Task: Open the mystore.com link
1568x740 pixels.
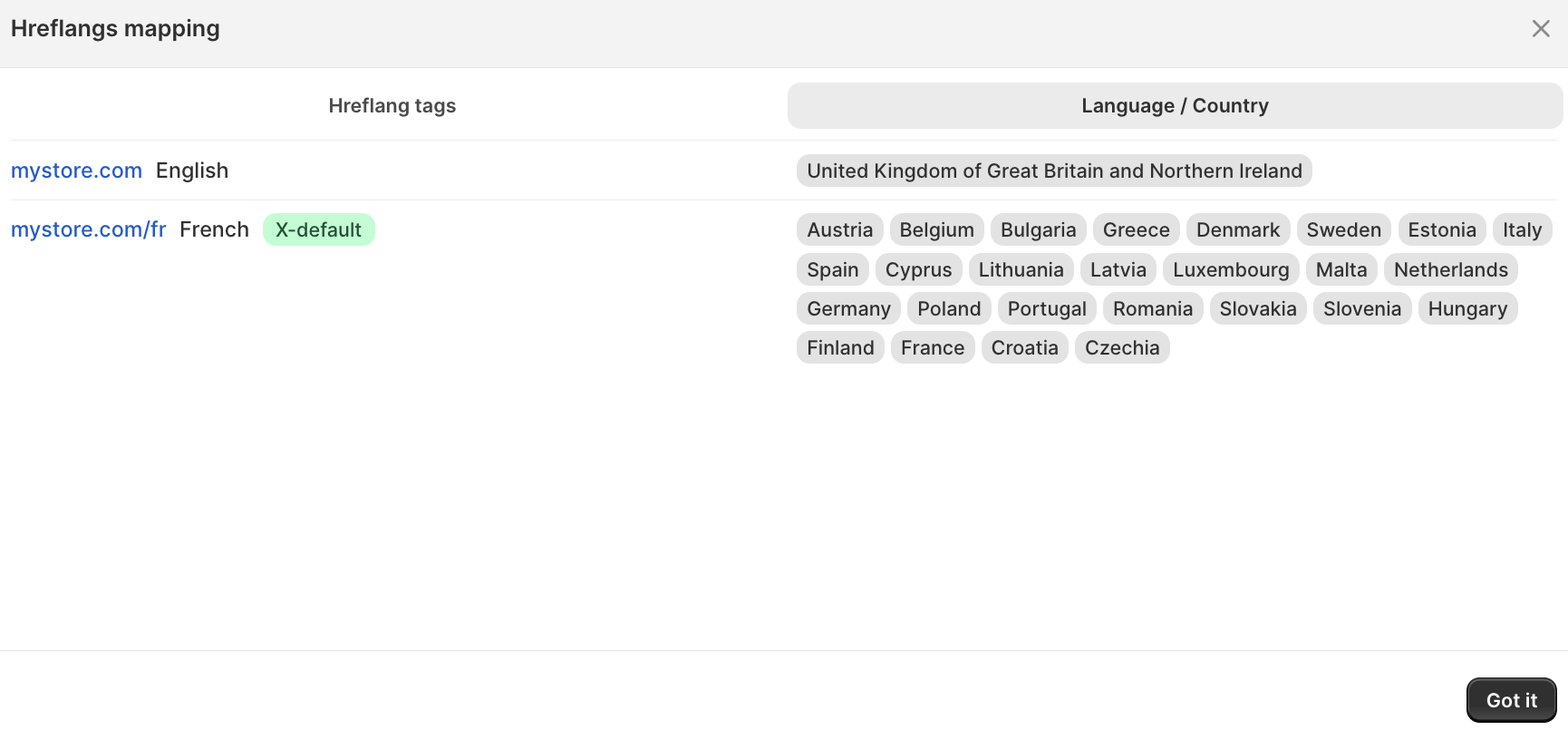Action: click(x=76, y=170)
